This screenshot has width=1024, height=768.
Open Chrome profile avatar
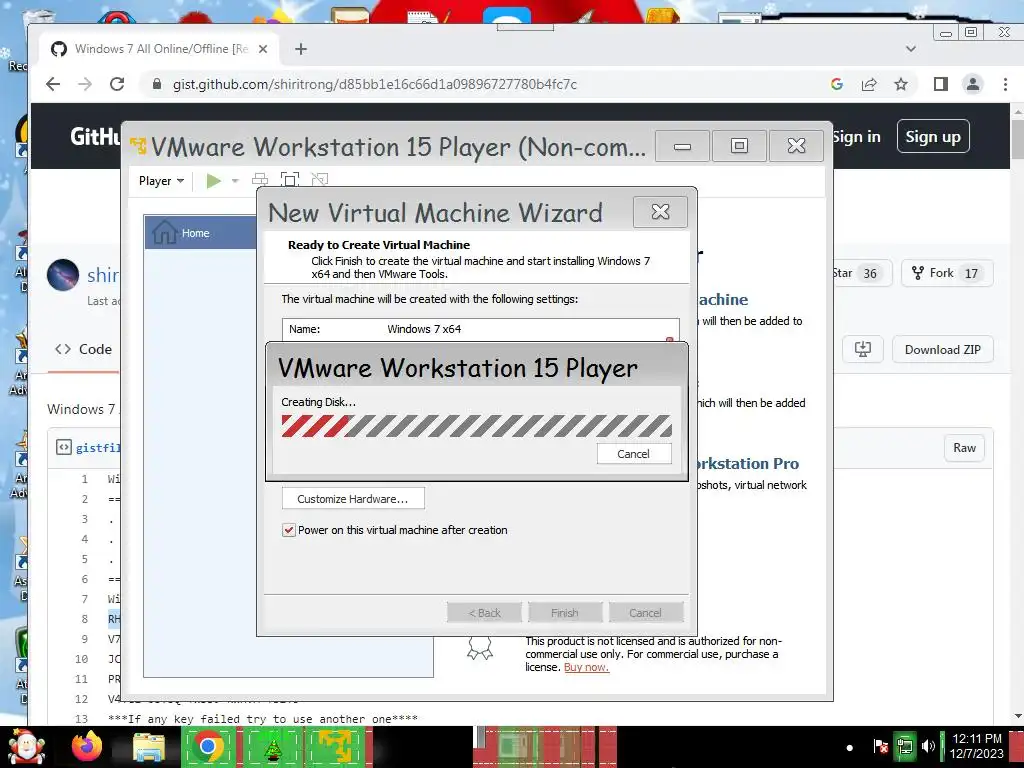click(x=972, y=84)
